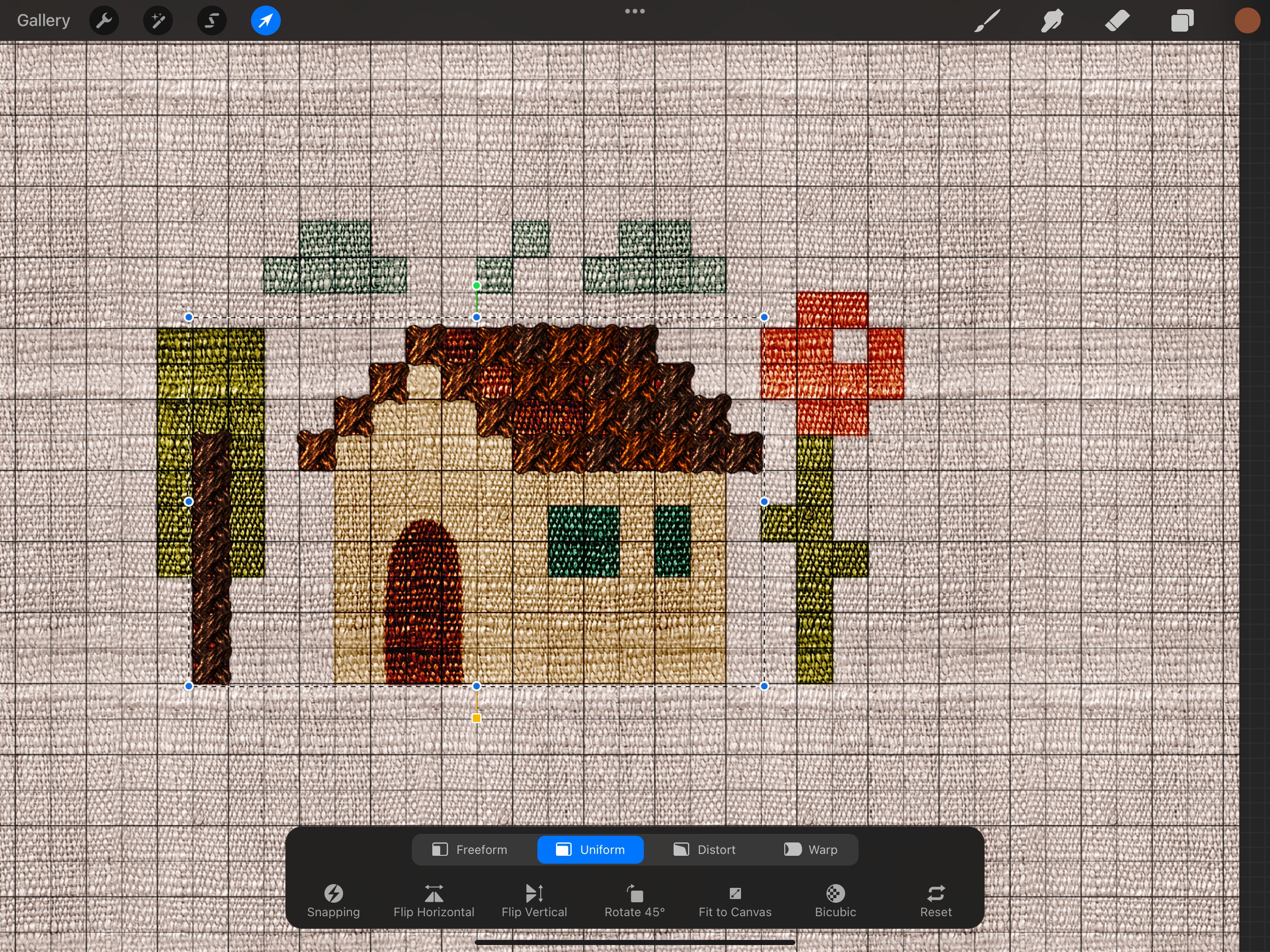Click the green rotation handle
This screenshot has width=1270, height=952.
click(x=476, y=285)
